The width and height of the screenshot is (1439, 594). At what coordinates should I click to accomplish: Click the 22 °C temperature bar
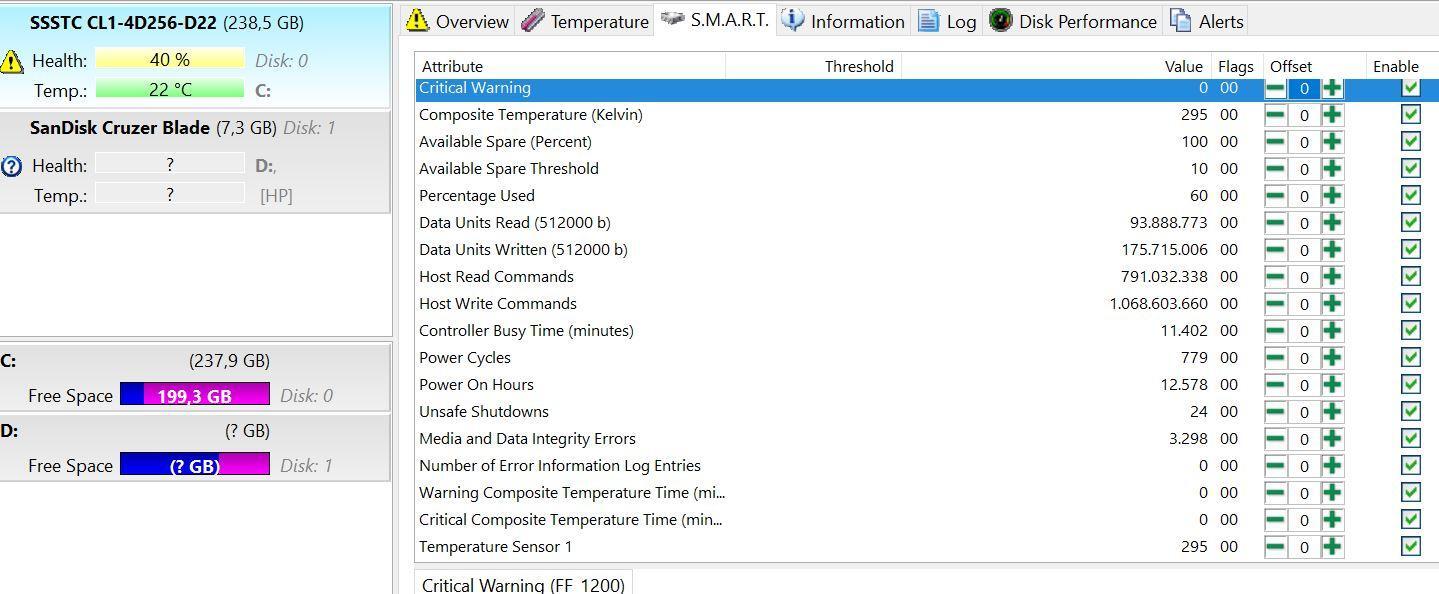[x=170, y=89]
